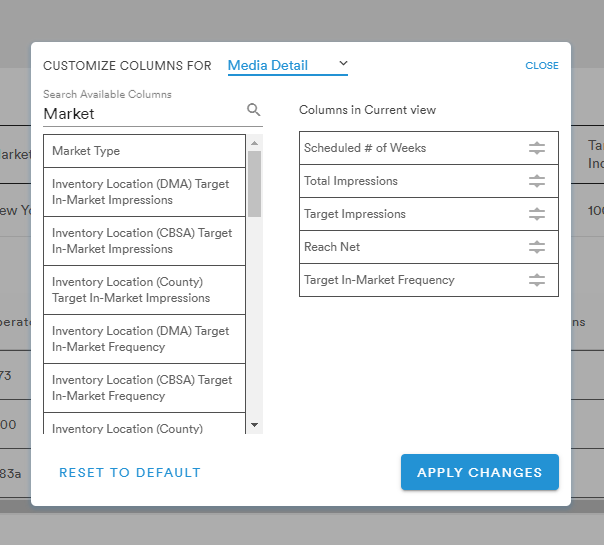Click the scrollbar down arrow
The image size is (604, 545).
(254, 425)
